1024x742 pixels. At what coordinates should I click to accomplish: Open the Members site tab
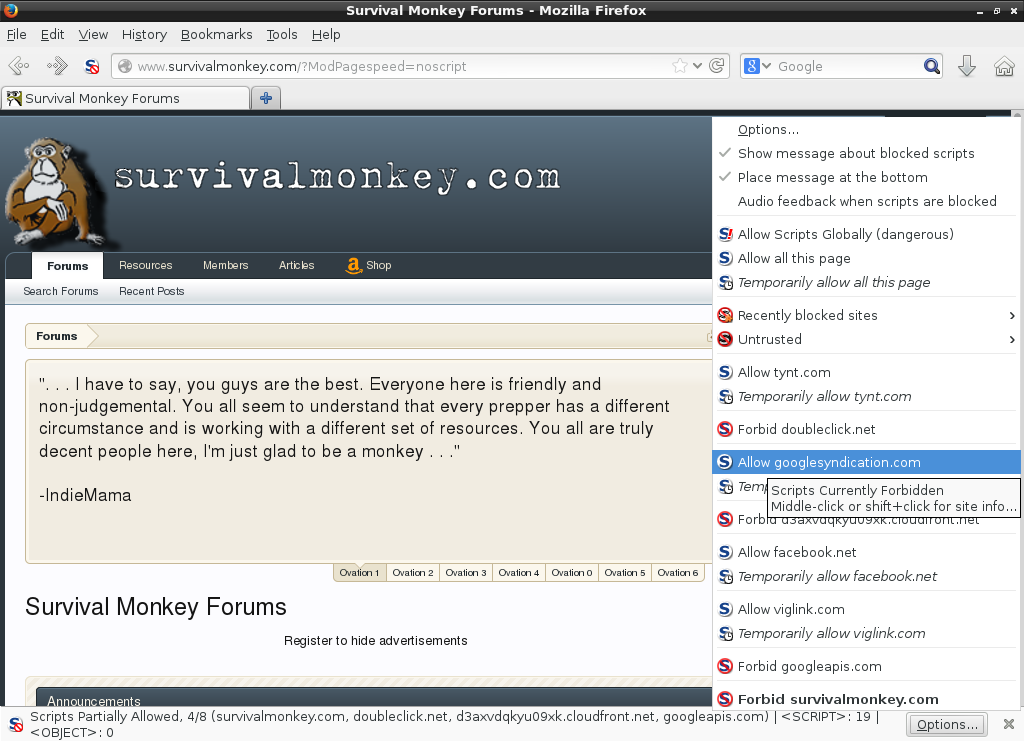(225, 265)
